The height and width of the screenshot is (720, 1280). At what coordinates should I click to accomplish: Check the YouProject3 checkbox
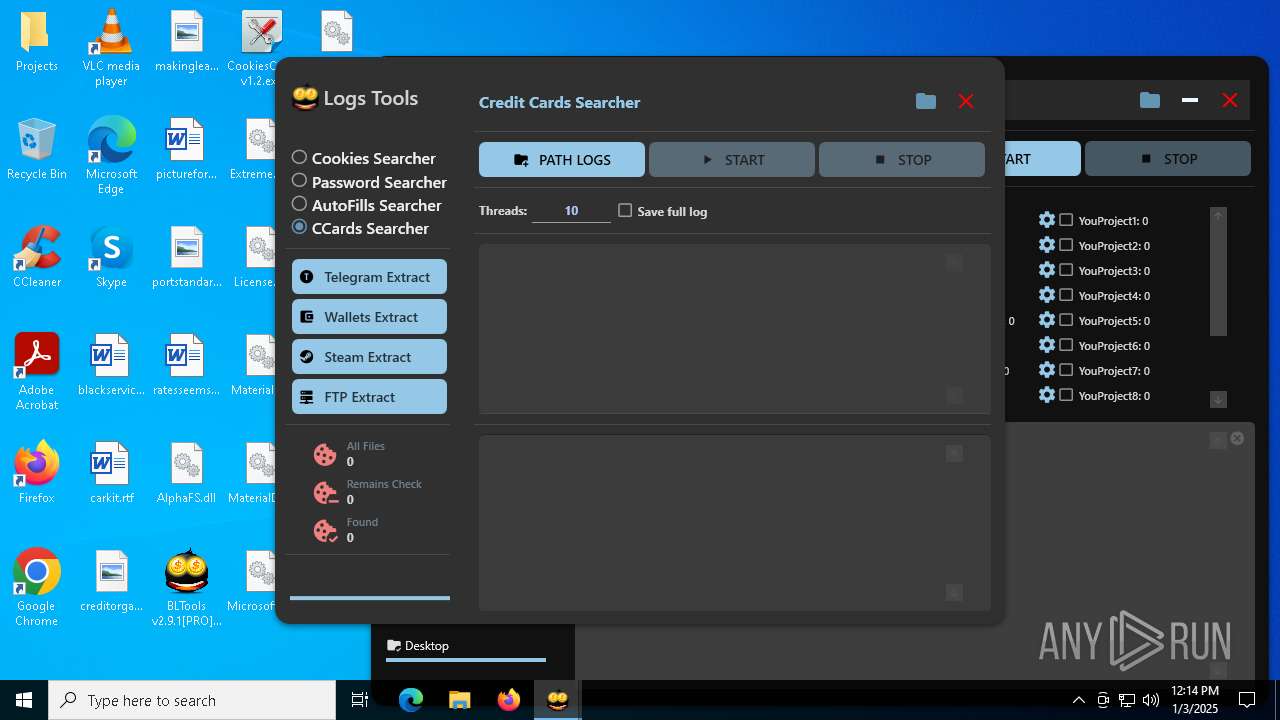(x=1066, y=270)
